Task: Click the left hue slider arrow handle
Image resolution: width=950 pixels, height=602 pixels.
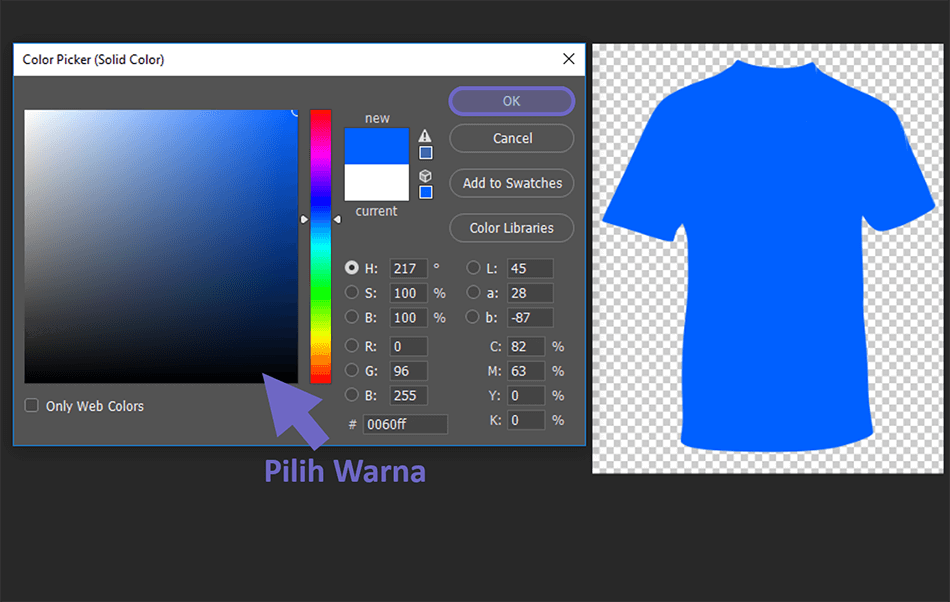Action: coord(304,219)
